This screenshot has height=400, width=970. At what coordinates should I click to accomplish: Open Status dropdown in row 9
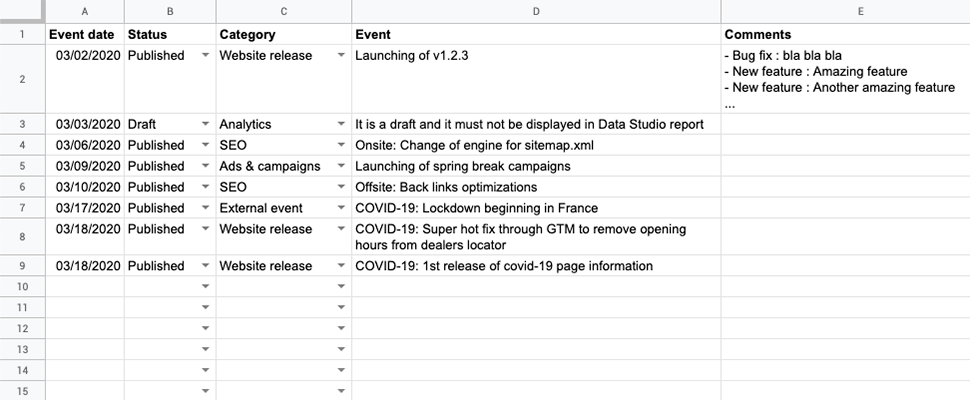pyautogui.click(x=205, y=266)
